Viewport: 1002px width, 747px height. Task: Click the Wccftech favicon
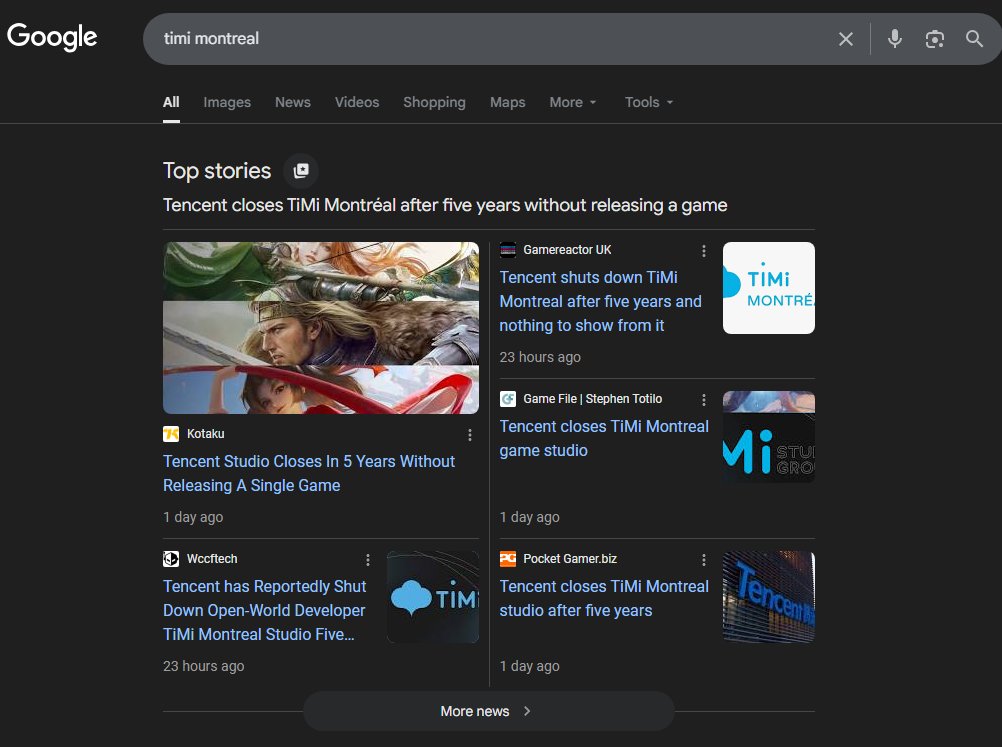(171, 559)
